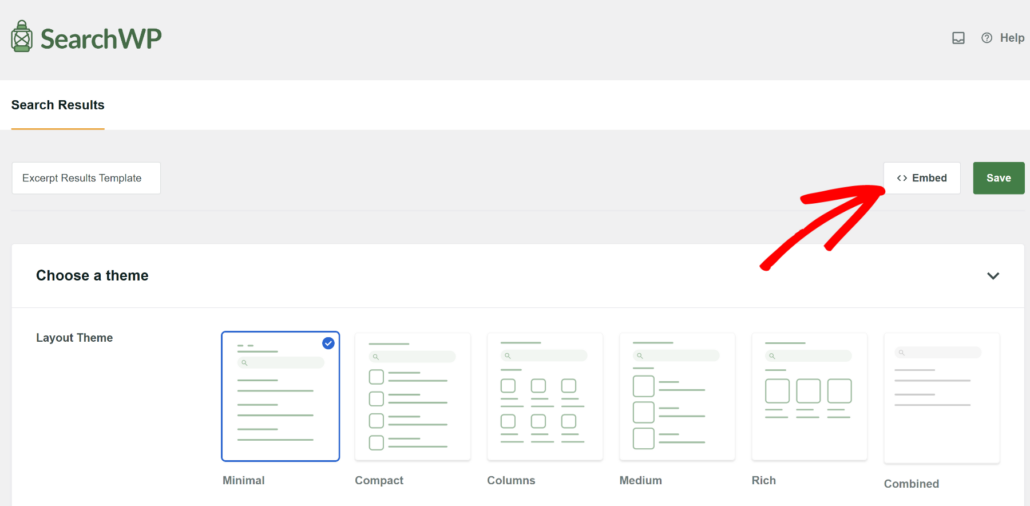This screenshot has width=1030, height=506.
Task: Select the Compact layout theme
Action: point(413,396)
